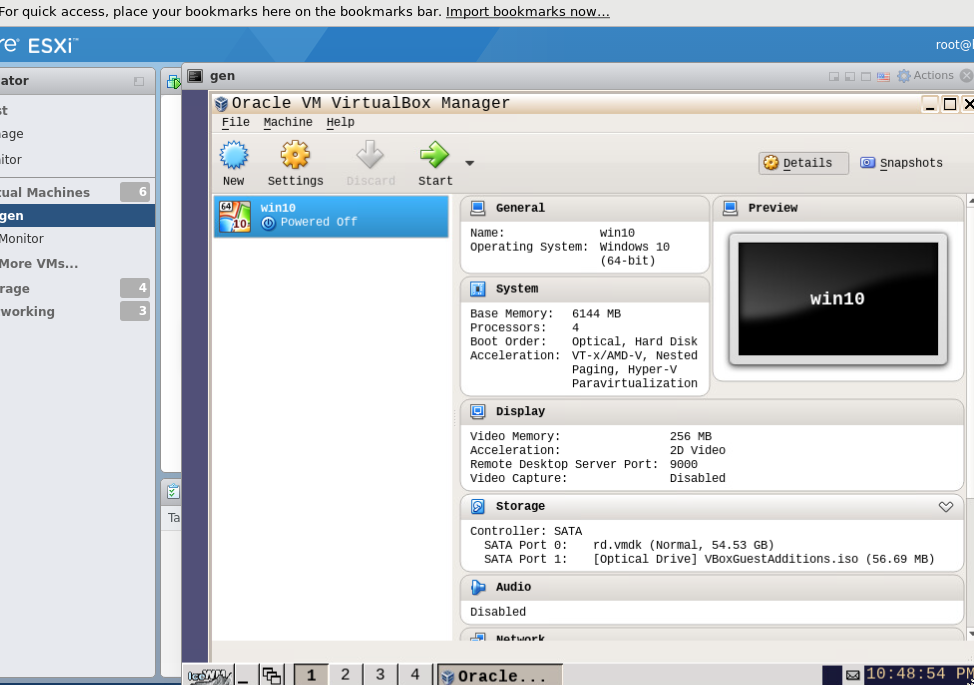Click the details pane scroll-down arrow

pos(970,634)
